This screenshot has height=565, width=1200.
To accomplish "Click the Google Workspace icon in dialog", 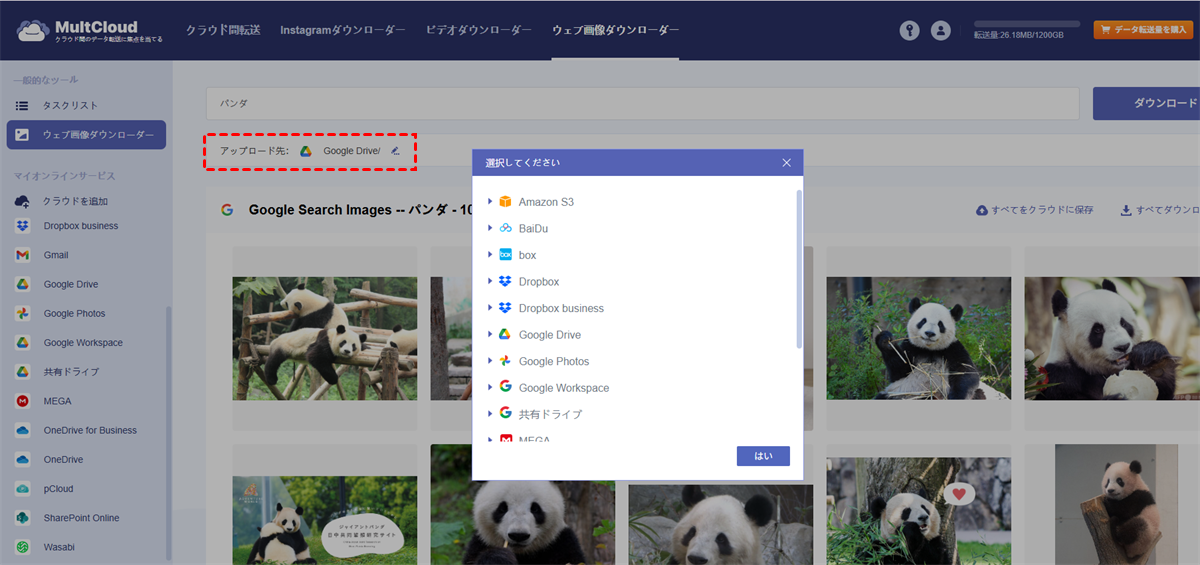I will (506, 387).
